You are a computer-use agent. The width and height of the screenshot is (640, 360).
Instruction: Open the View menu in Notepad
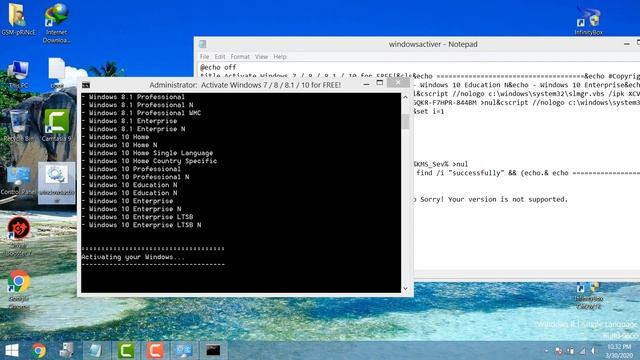261,57
